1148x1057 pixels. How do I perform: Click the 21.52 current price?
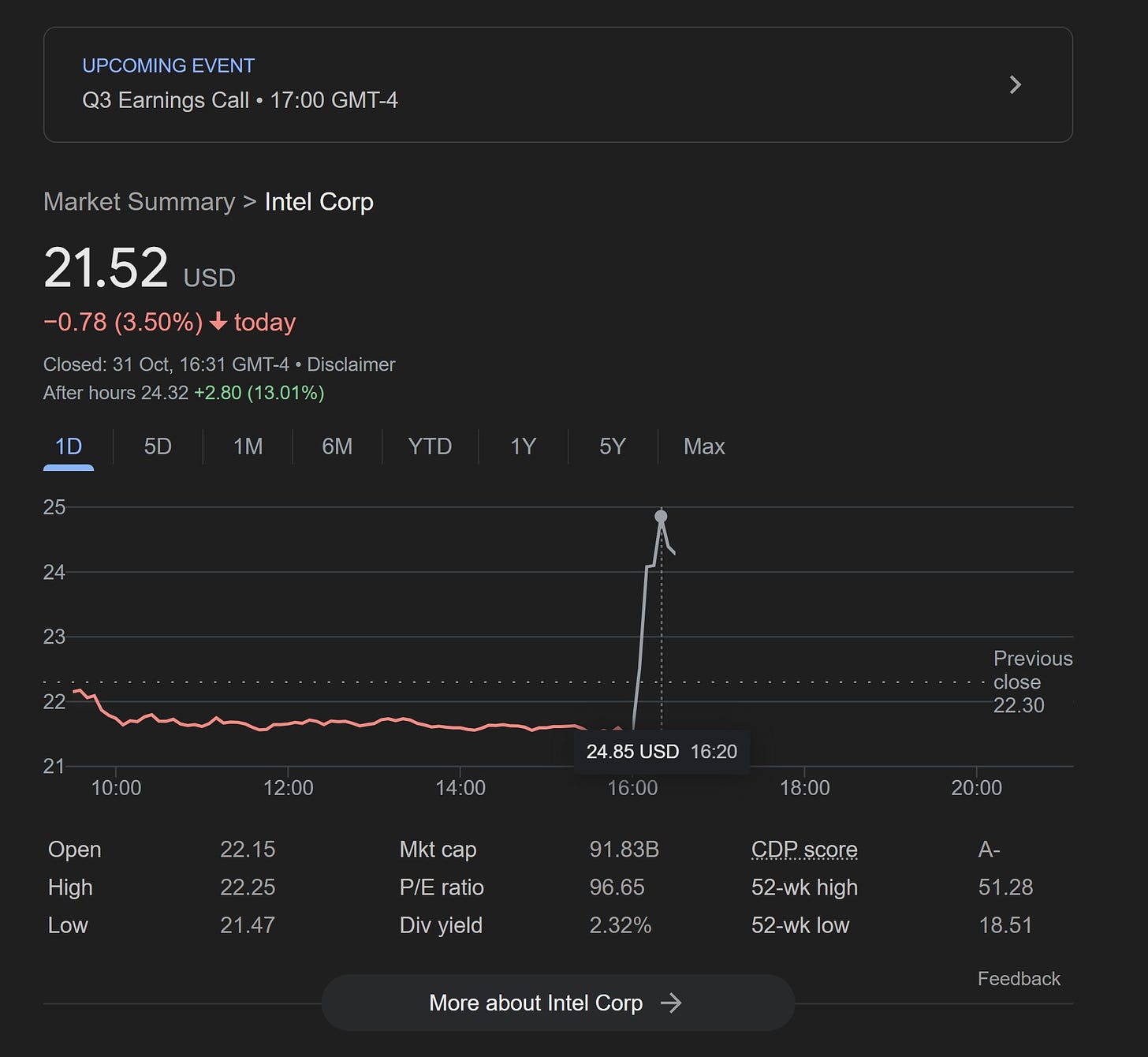point(106,267)
